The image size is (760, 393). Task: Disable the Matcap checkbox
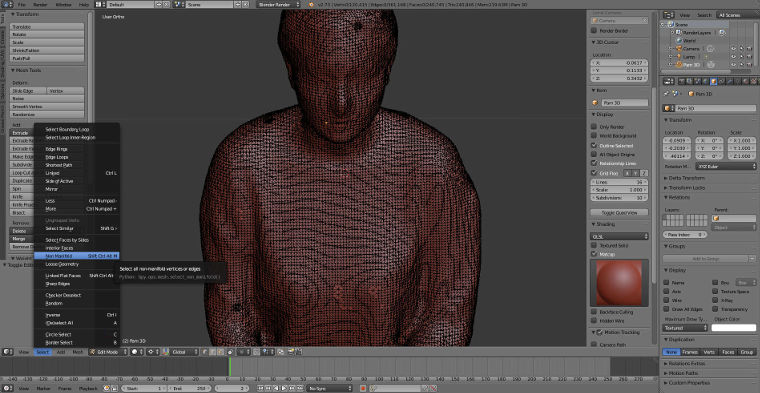click(594, 254)
